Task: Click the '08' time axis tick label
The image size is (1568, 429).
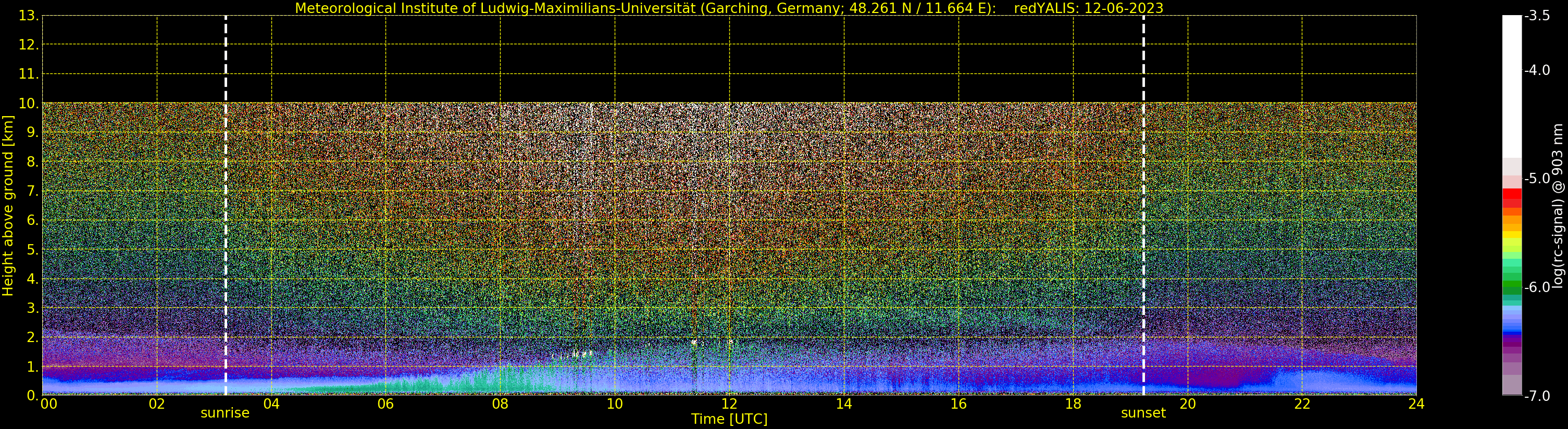Action: [x=500, y=404]
